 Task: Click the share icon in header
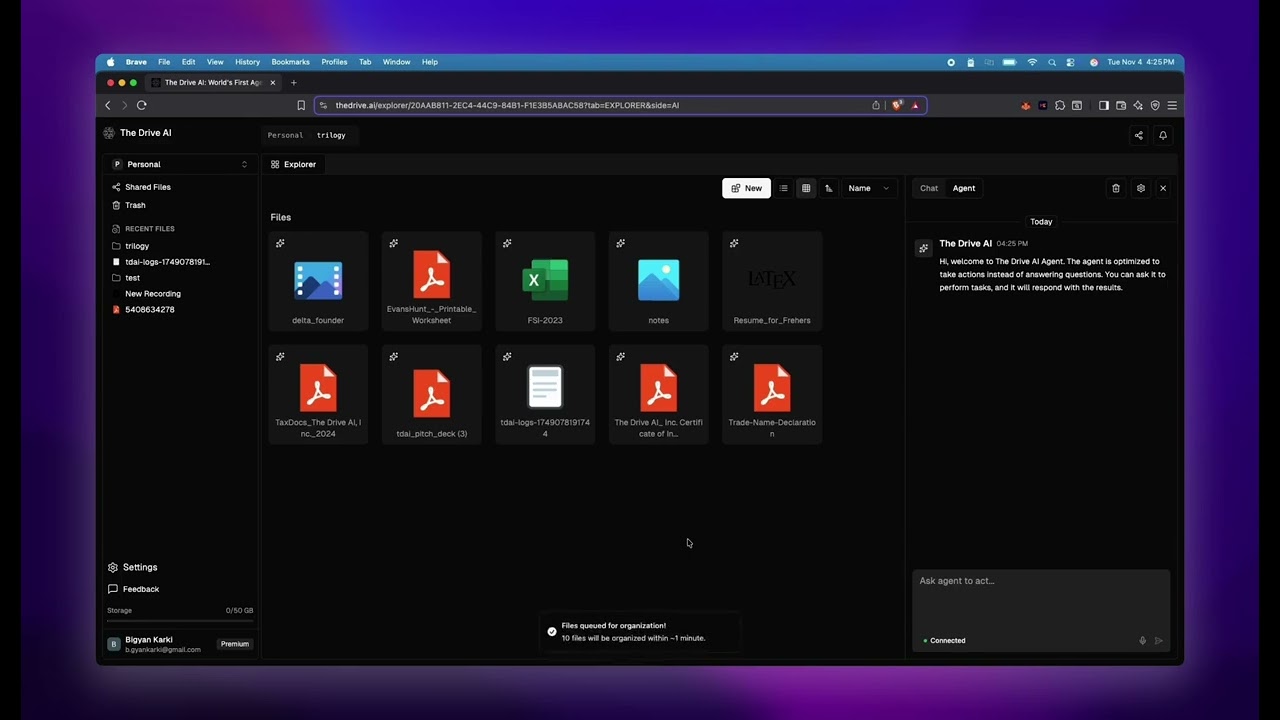(1138, 135)
